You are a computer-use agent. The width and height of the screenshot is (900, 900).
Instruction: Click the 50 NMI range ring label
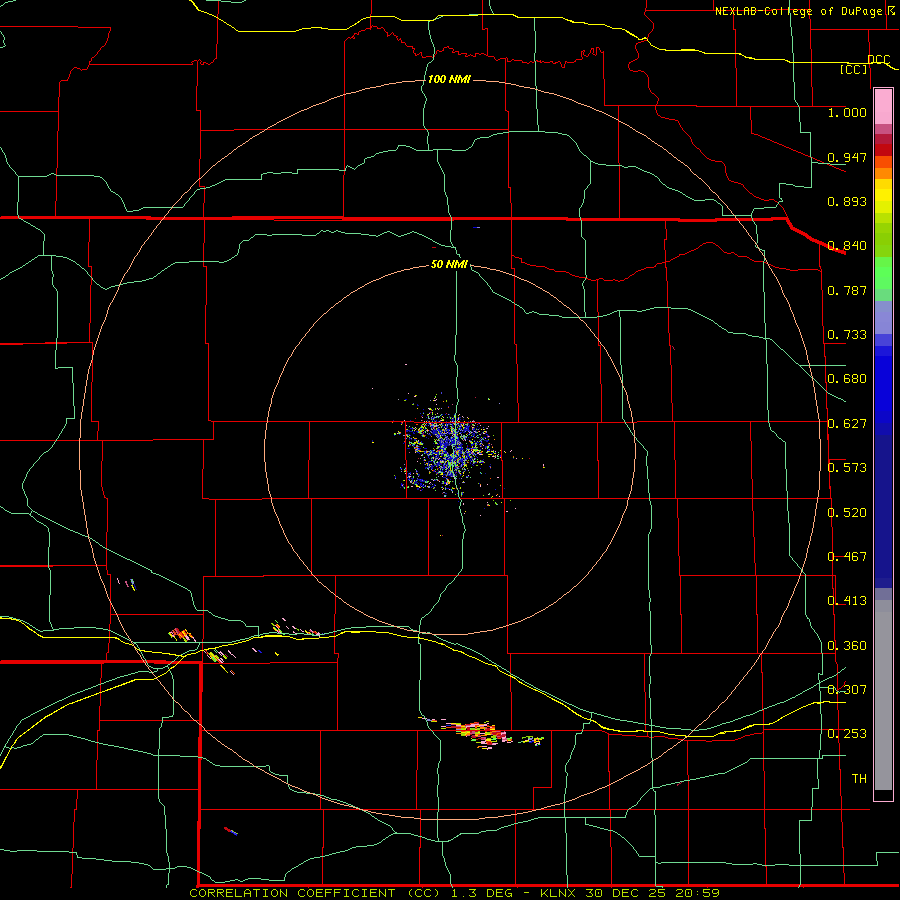point(449,264)
